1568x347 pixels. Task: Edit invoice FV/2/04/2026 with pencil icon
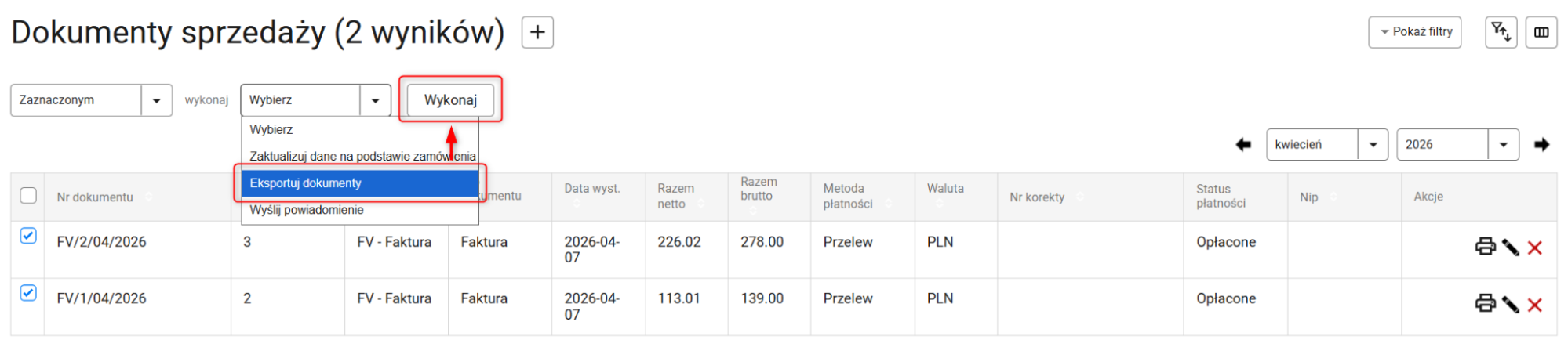[1511, 248]
